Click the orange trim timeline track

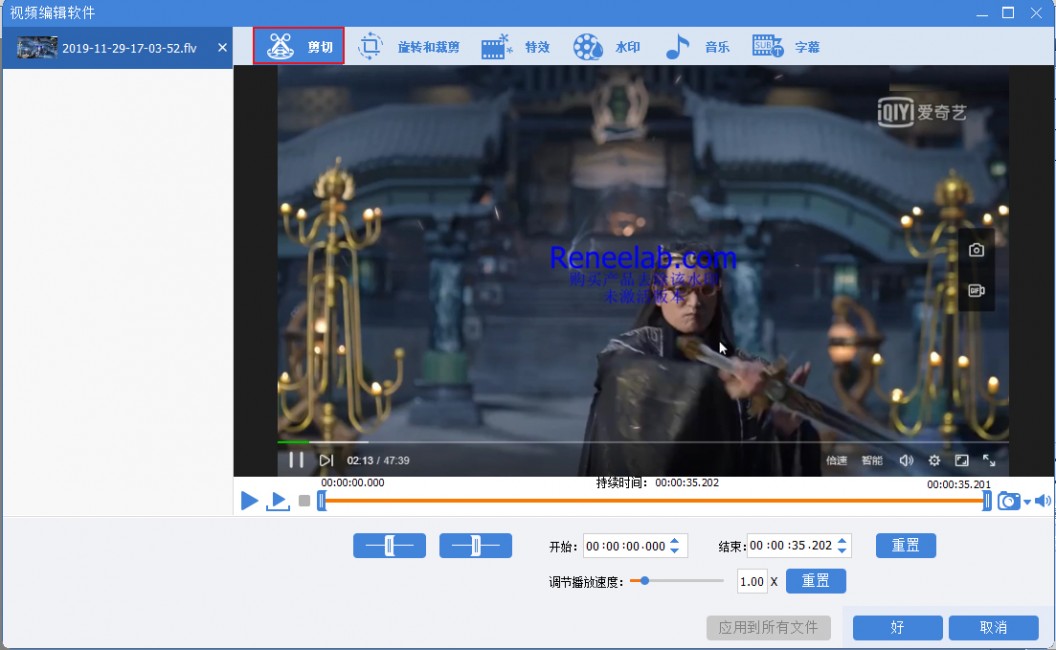tap(654, 500)
